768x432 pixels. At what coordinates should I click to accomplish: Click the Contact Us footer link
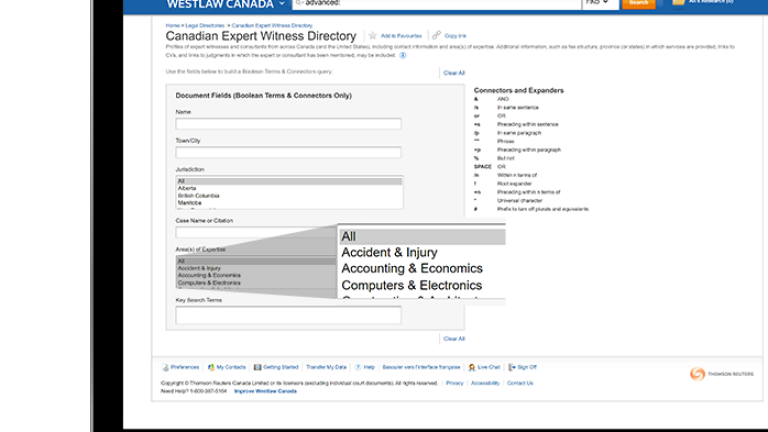point(520,384)
